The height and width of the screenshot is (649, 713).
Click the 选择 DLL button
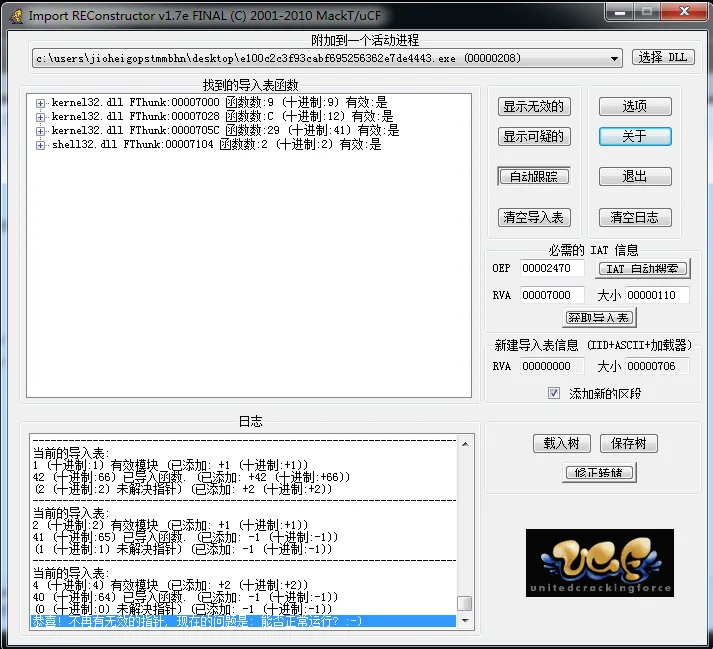point(663,58)
